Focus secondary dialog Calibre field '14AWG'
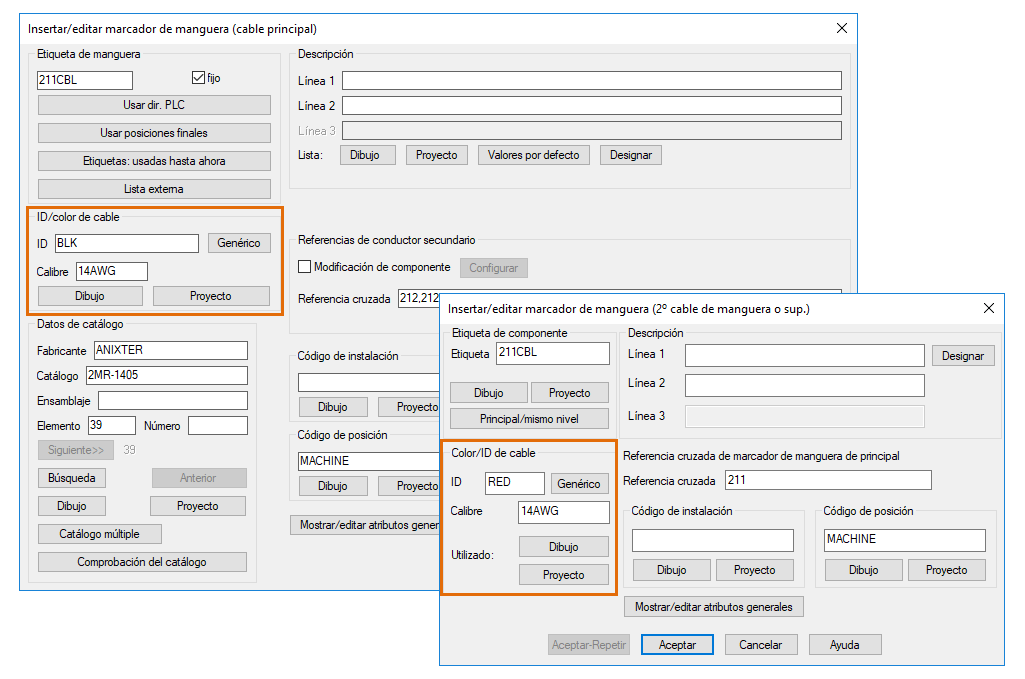Screen dimensions: 1025x679 (564, 512)
